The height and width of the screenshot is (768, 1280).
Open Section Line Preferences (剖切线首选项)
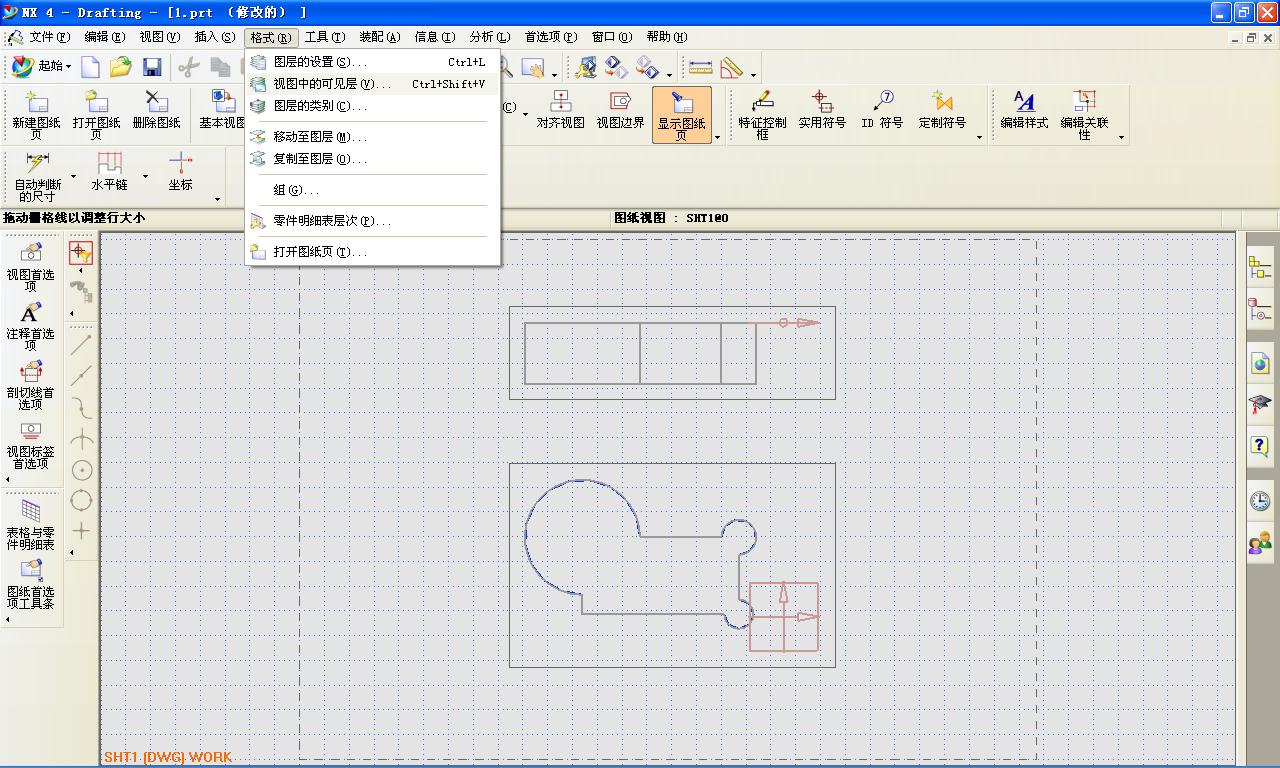[31, 384]
